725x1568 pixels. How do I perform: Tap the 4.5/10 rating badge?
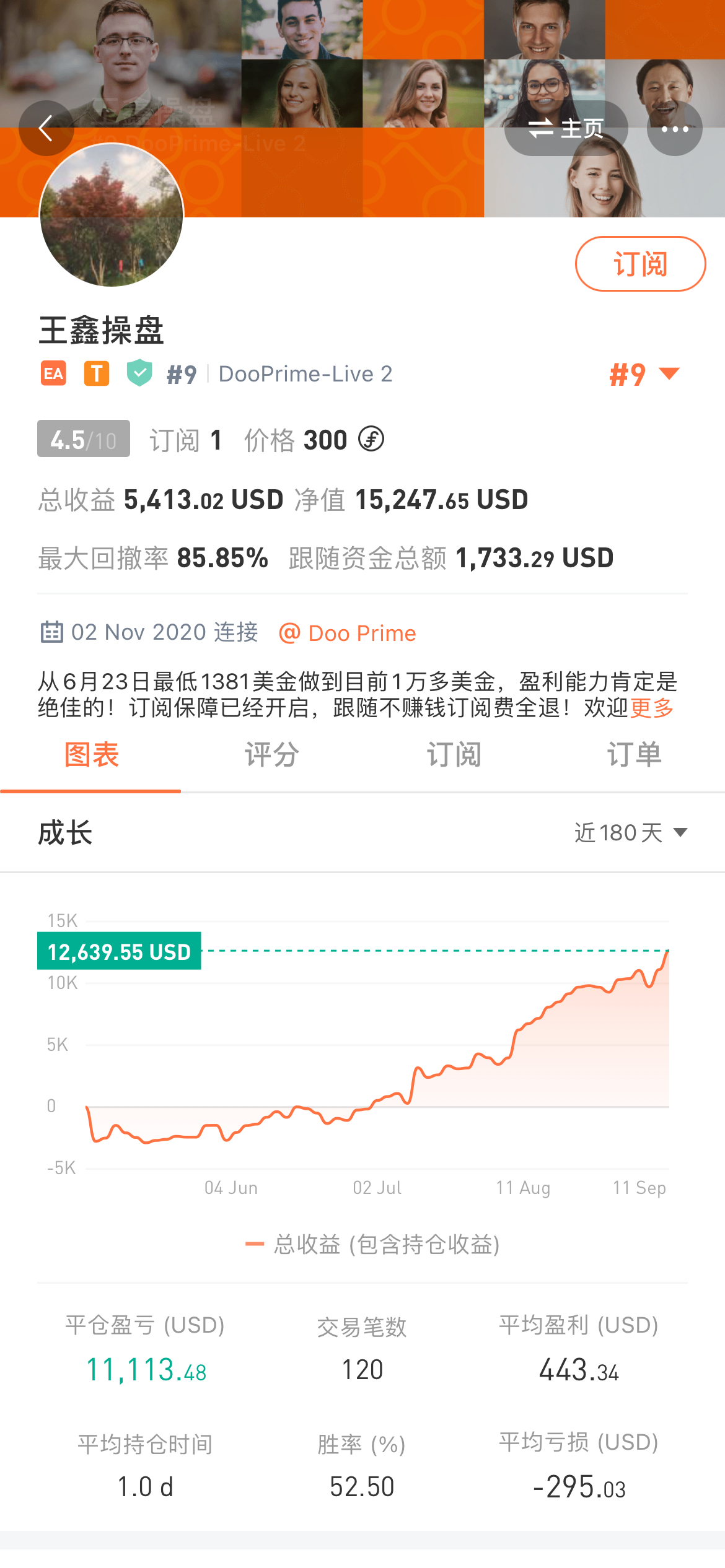click(84, 438)
